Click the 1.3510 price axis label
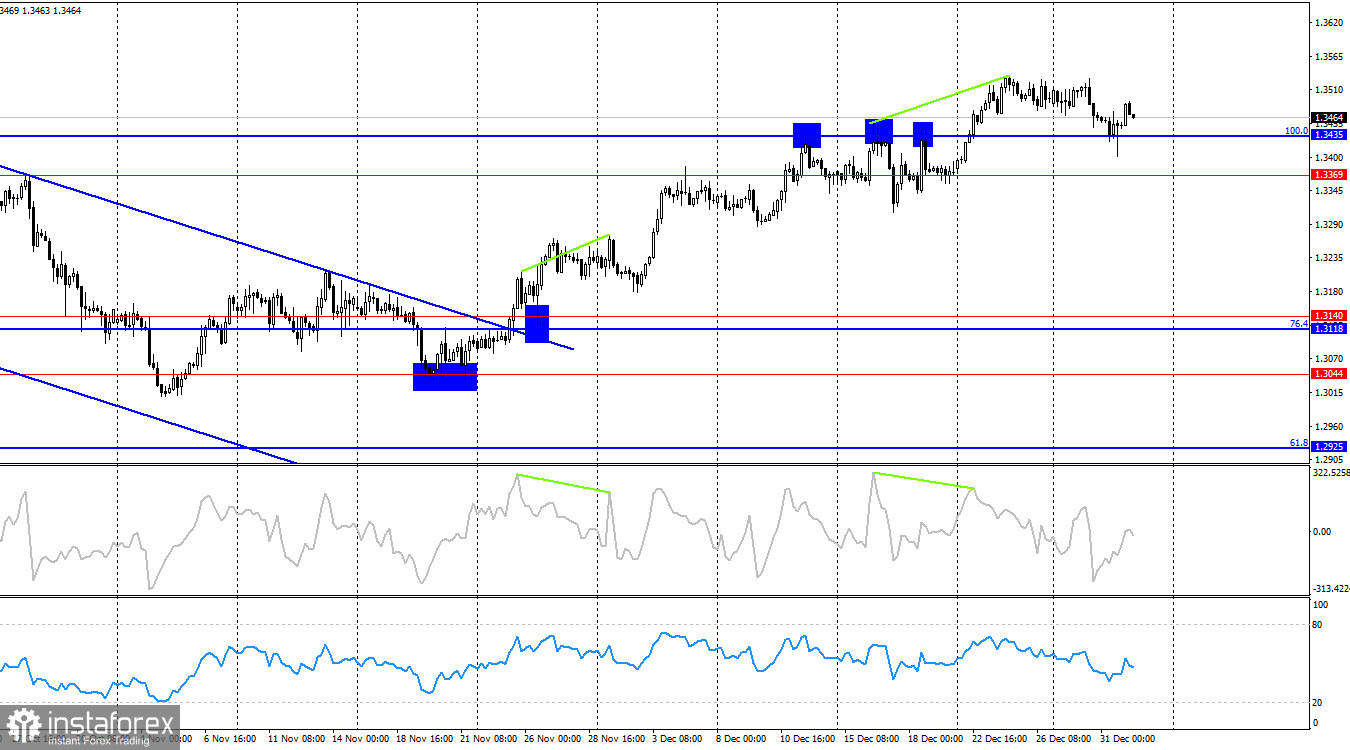The width and height of the screenshot is (1350, 750). pyautogui.click(x=1329, y=89)
